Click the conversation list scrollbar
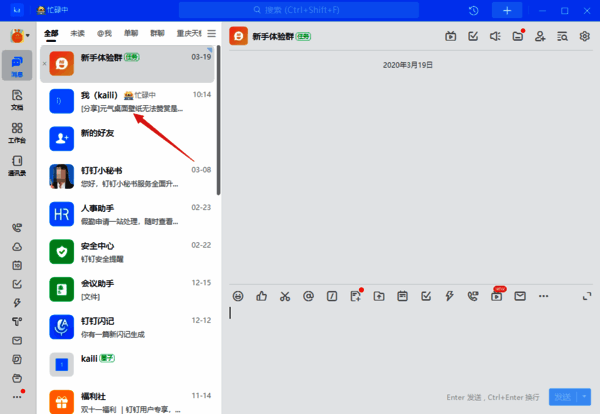 [218, 120]
